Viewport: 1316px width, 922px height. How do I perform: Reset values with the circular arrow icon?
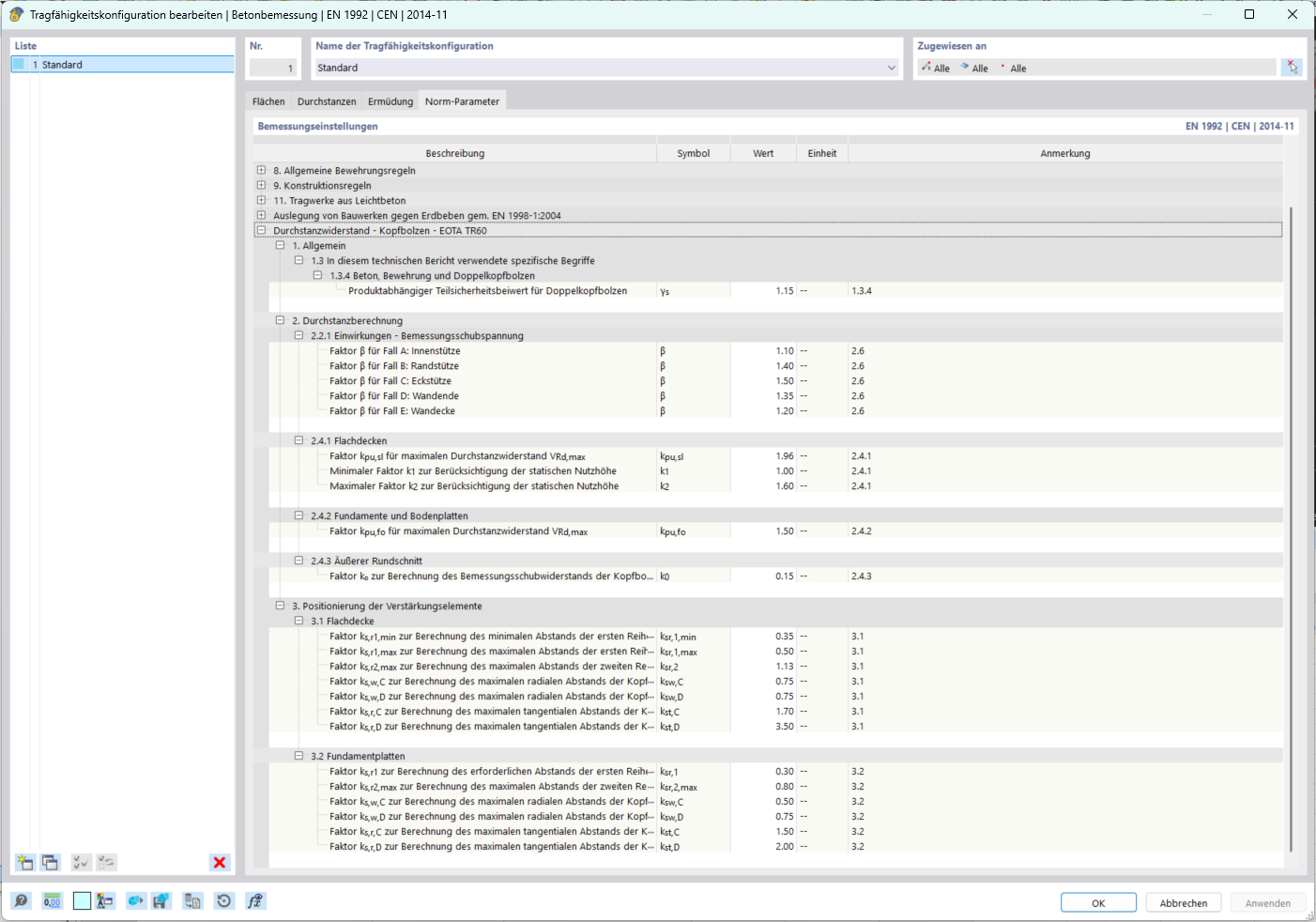[x=223, y=901]
